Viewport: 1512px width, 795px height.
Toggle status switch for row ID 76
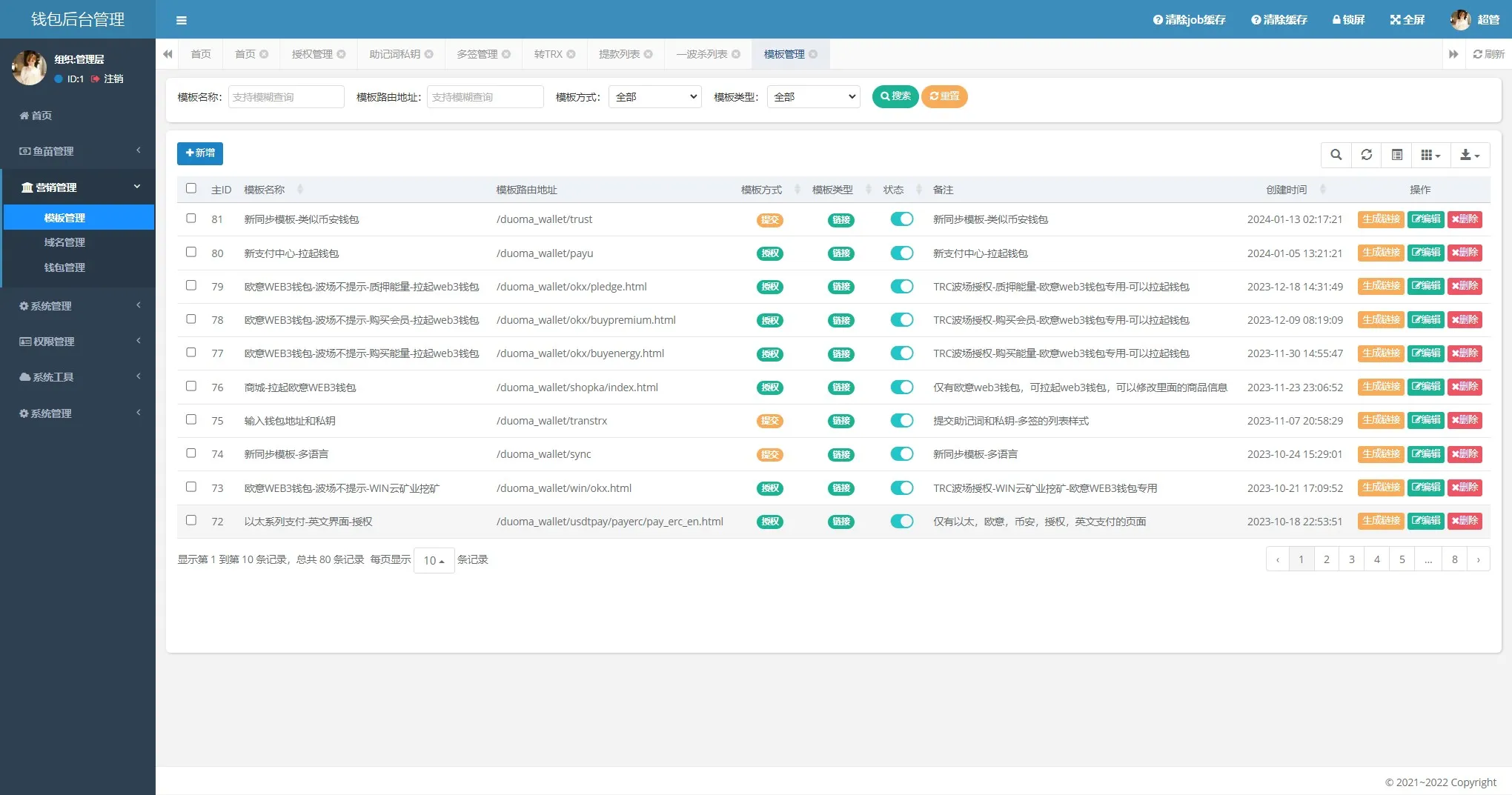tap(901, 387)
